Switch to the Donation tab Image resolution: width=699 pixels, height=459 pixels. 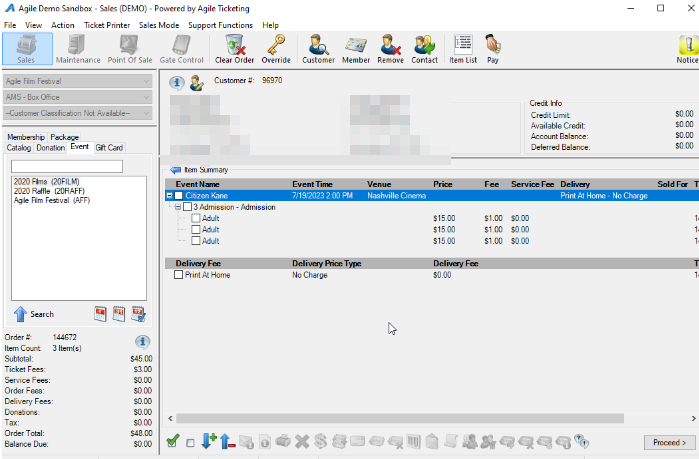[x=50, y=148]
